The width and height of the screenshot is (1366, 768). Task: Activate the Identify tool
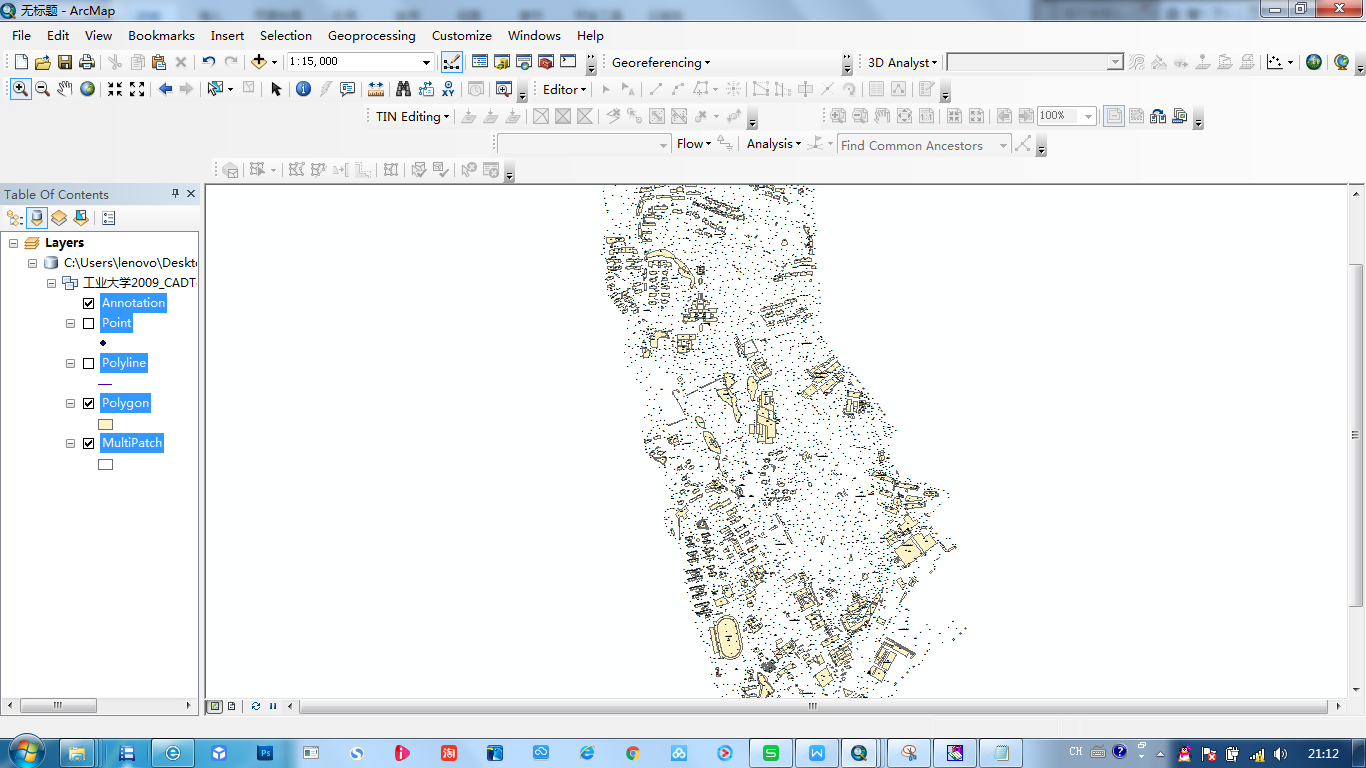303,89
